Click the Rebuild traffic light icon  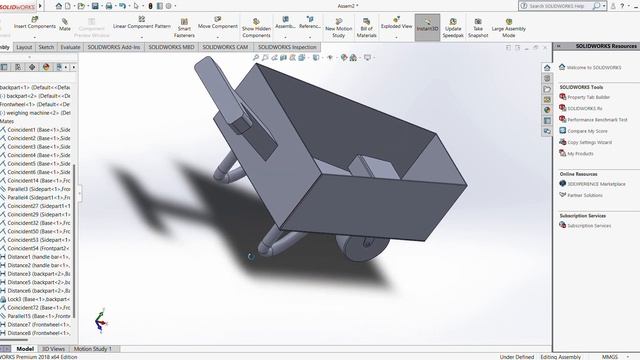[150, 6]
